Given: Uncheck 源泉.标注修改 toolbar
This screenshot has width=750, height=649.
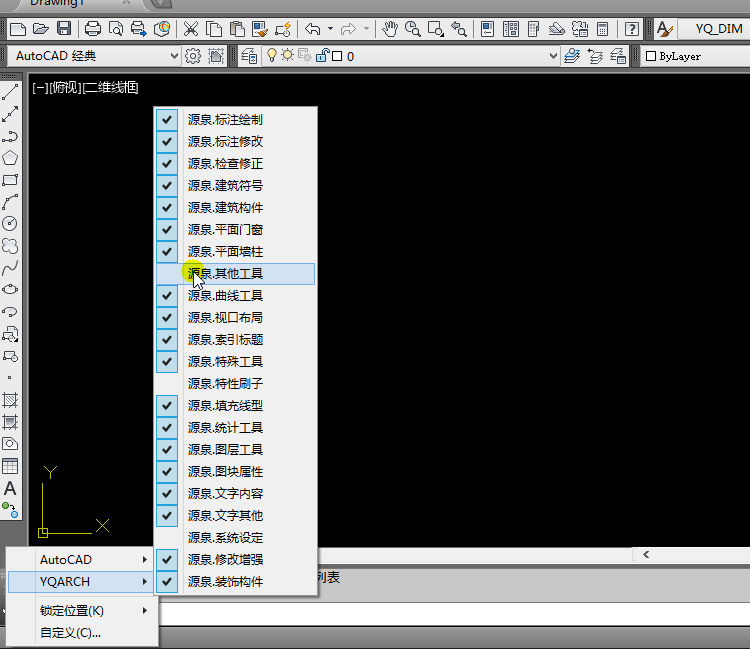Looking at the screenshot, I should [x=235, y=142].
